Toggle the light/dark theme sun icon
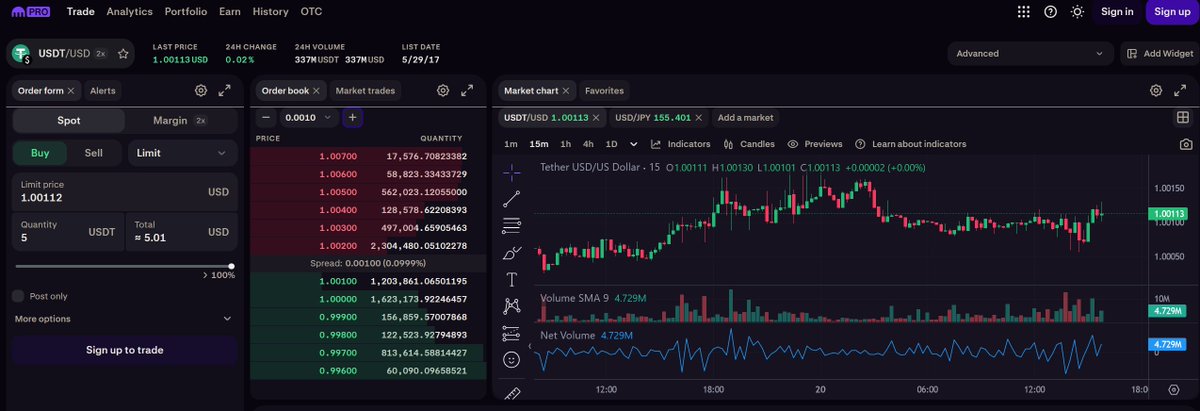1200x411 pixels. (x=1077, y=12)
